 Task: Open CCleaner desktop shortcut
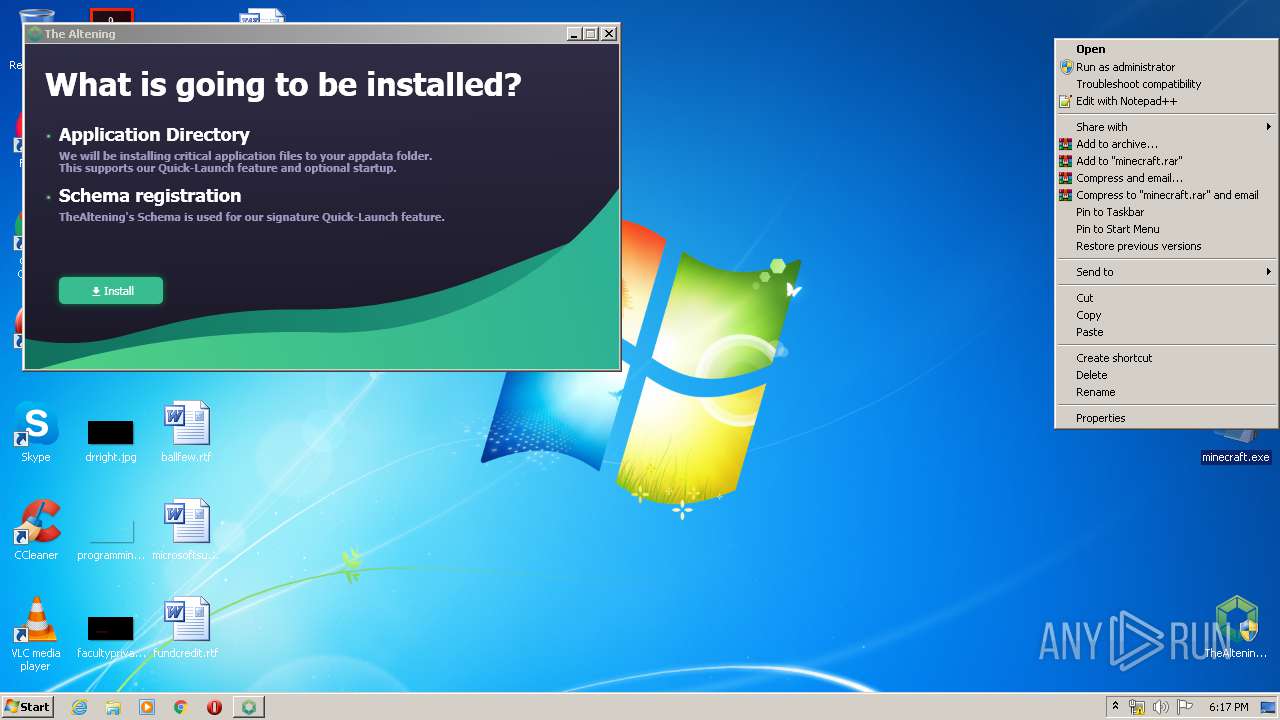[x=36, y=531]
